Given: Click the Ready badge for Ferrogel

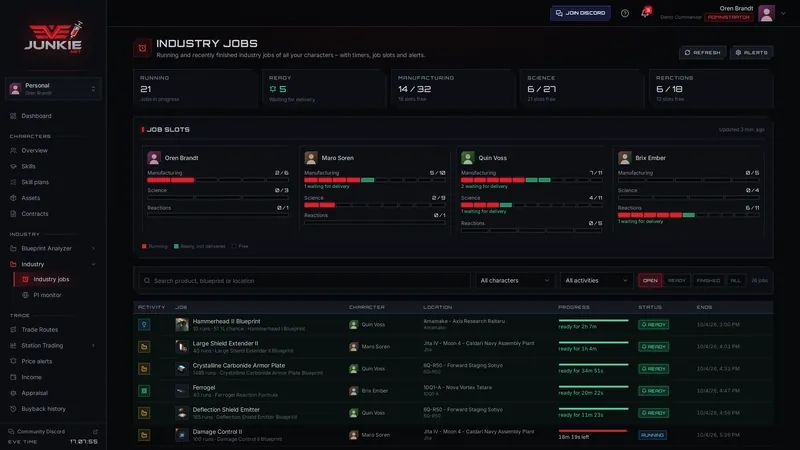Looking at the screenshot, I should (x=653, y=391).
